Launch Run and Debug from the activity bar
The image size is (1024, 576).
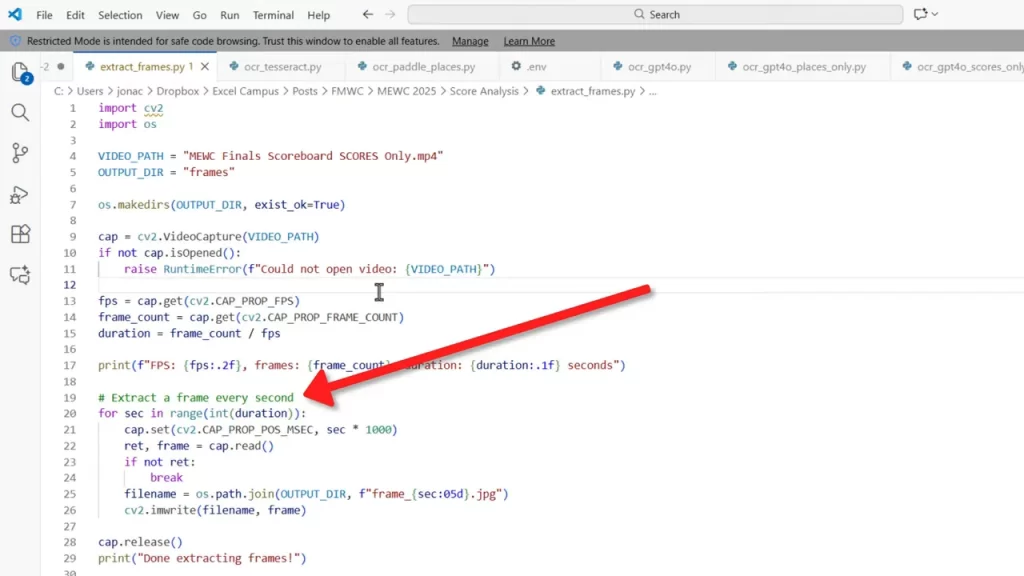(x=21, y=193)
